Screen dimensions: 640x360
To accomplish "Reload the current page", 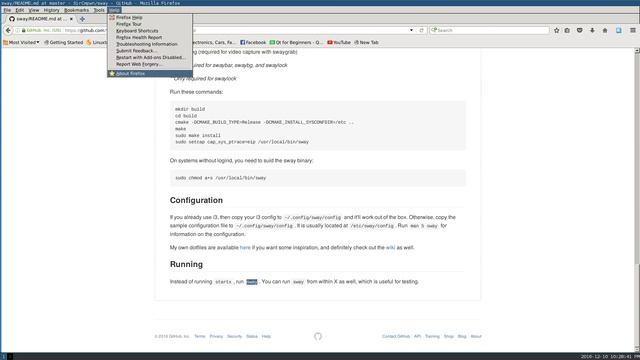I will click(422, 30).
